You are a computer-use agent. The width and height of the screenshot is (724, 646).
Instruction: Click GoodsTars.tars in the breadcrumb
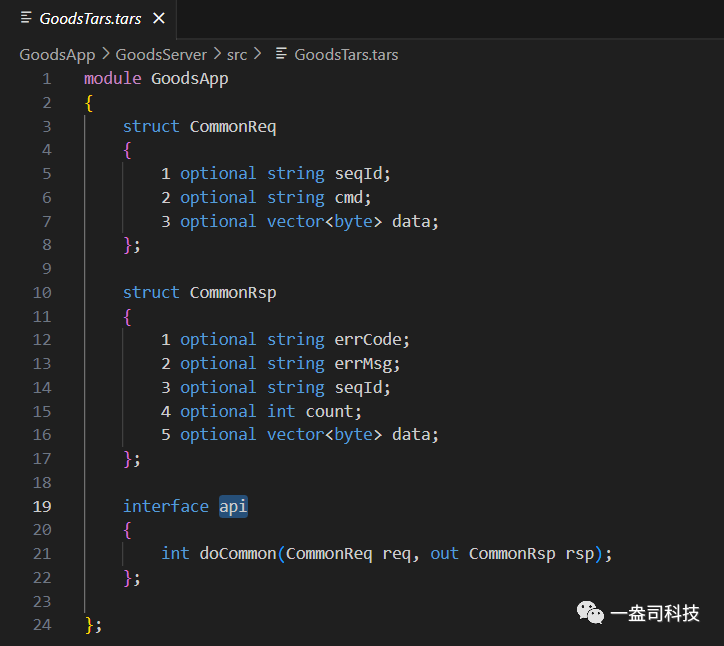click(346, 55)
